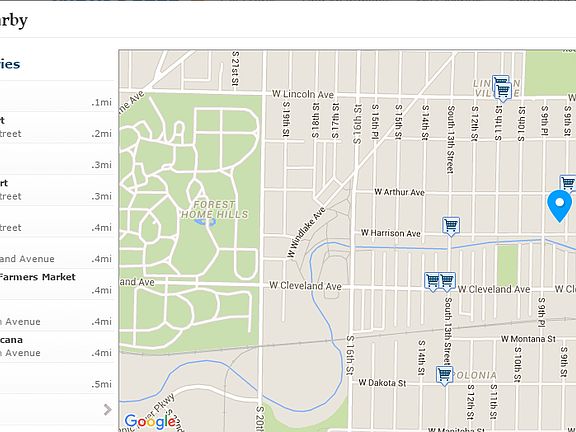
Task: Expand the list with the right chevron arrow
Action: tap(107, 409)
